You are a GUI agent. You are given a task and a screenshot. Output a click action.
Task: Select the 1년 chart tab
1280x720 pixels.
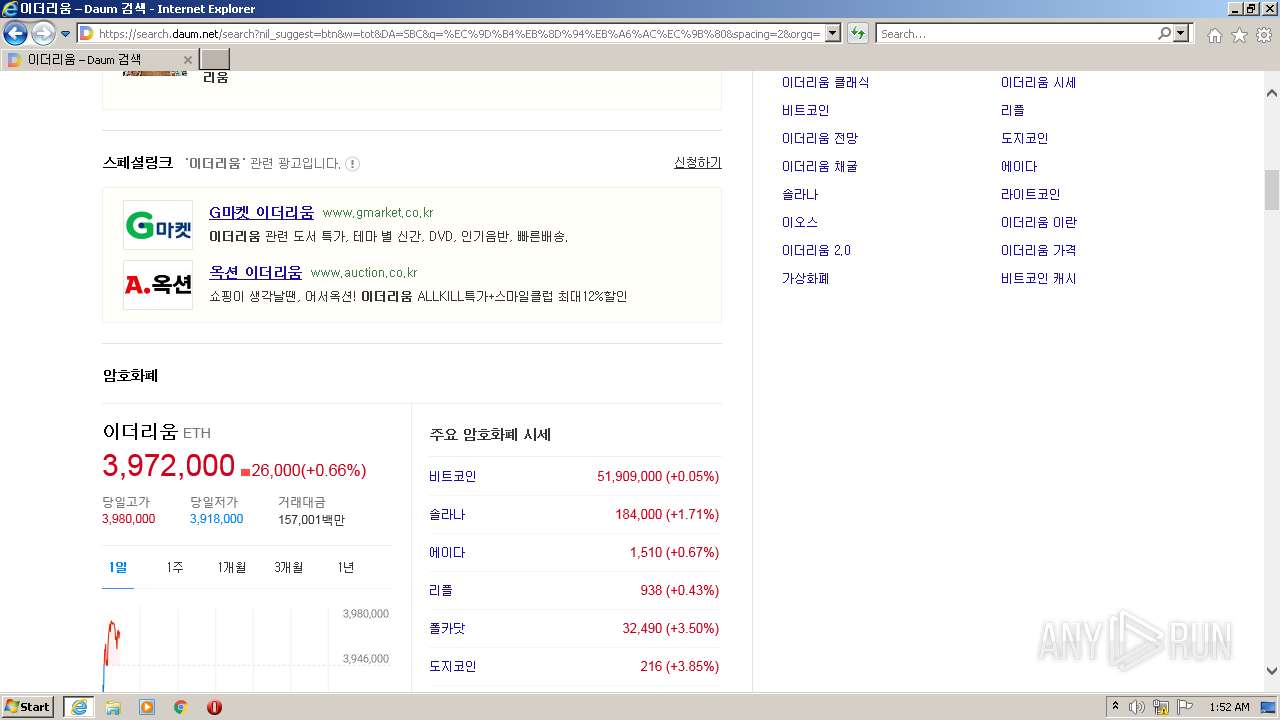point(346,567)
